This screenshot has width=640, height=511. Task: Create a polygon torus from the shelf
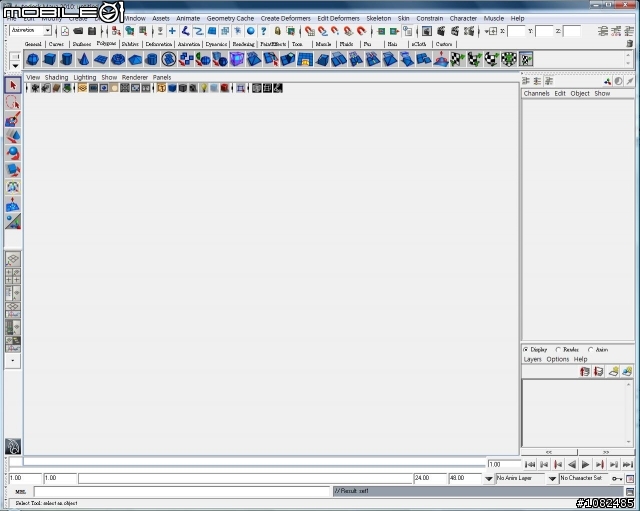[118, 60]
